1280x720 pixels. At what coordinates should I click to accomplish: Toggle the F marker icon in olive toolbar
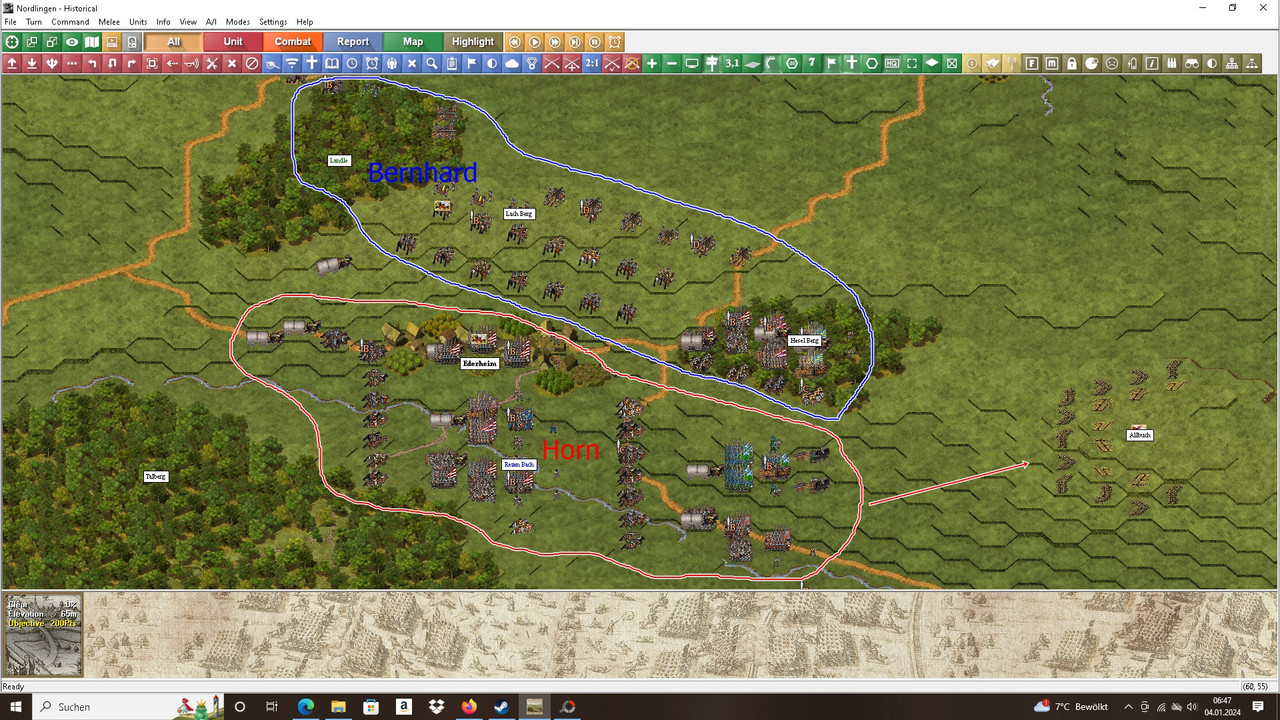tap(1032, 63)
